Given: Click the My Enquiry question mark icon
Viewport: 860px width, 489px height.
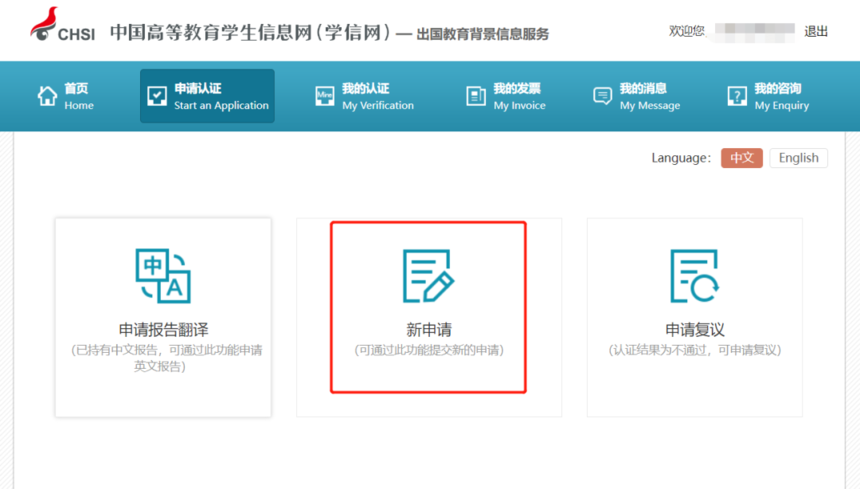Looking at the screenshot, I should [x=737, y=96].
